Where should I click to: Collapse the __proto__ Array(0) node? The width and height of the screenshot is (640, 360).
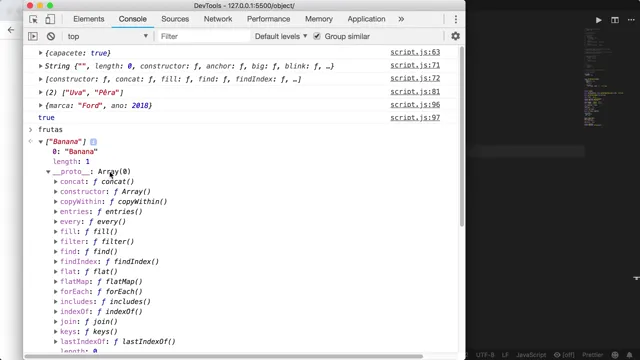(x=48, y=172)
